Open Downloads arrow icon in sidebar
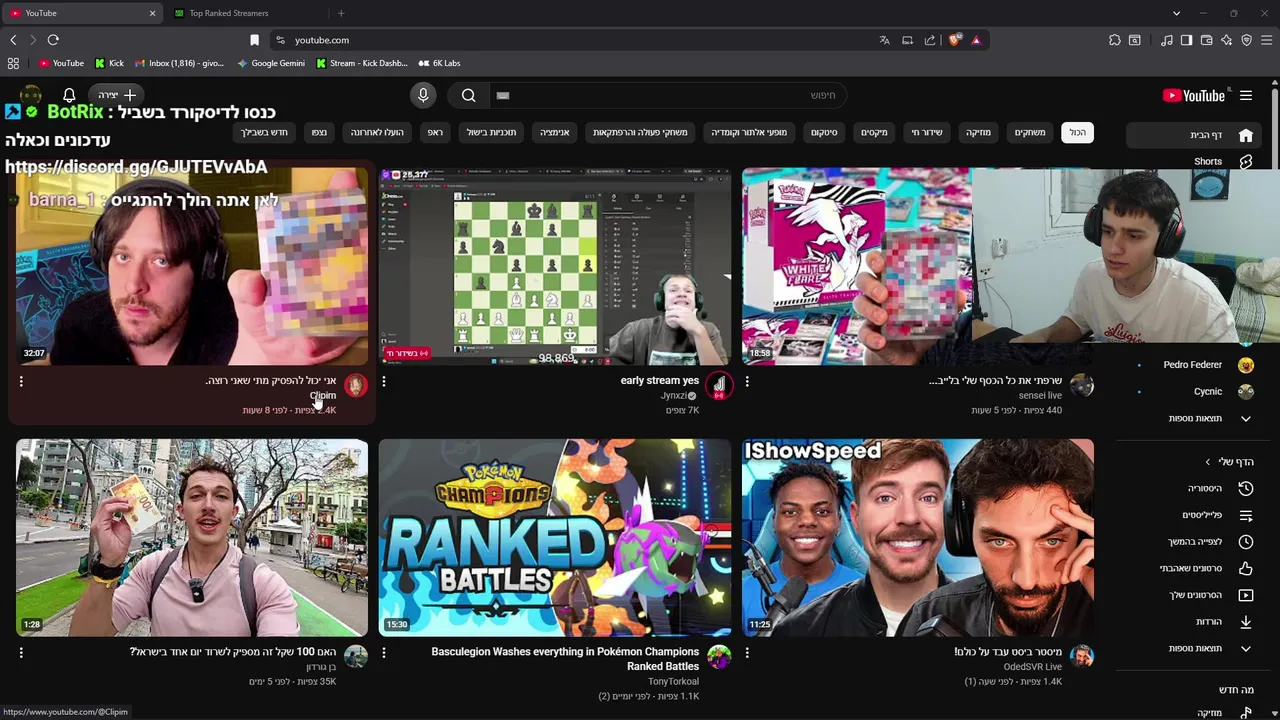 pyautogui.click(x=1246, y=622)
